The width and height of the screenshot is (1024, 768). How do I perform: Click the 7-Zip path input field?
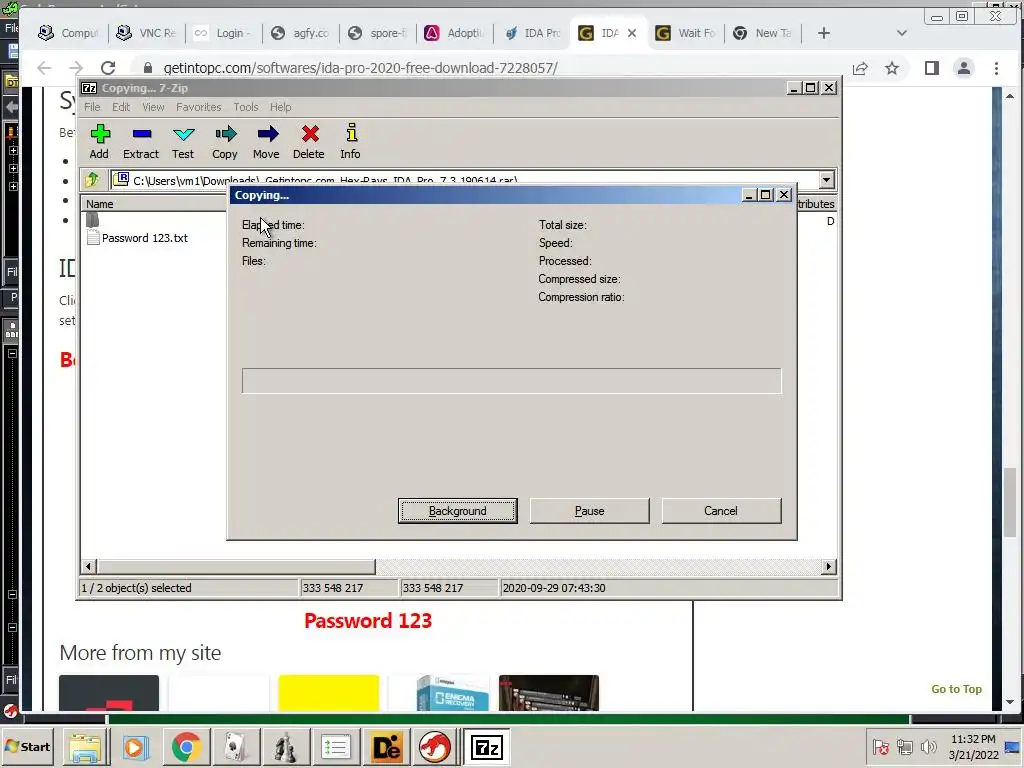click(x=464, y=180)
